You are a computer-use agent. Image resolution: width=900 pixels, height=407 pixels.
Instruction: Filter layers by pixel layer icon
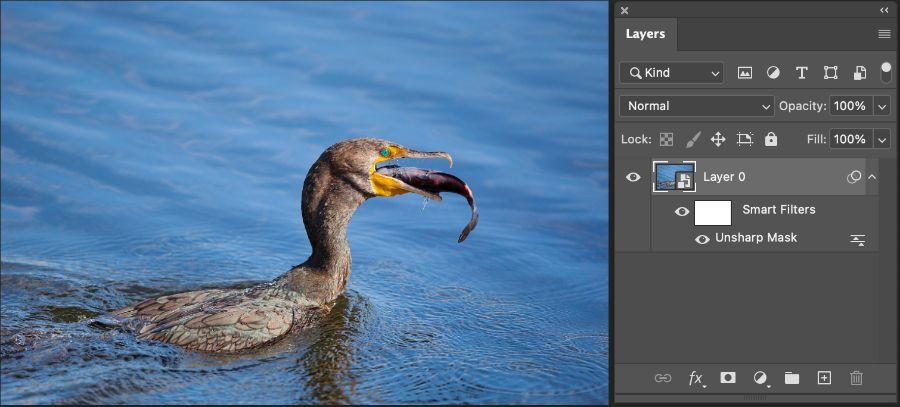pyautogui.click(x=745, y=73)
